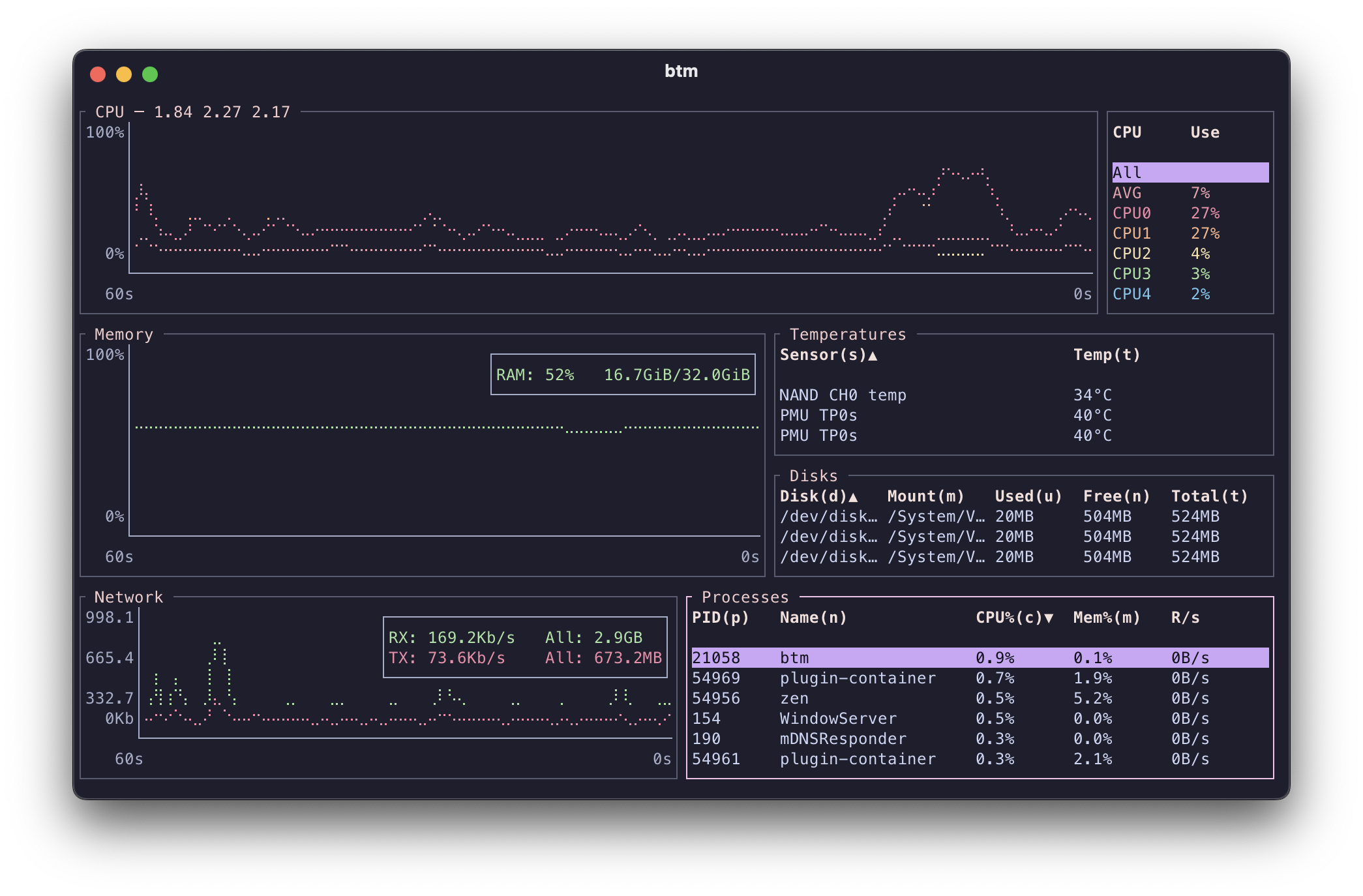Select the mDNSResponder process row
Image resolution: width=1363 pixels, height=896 pixels.
click(x=980, y=739)
